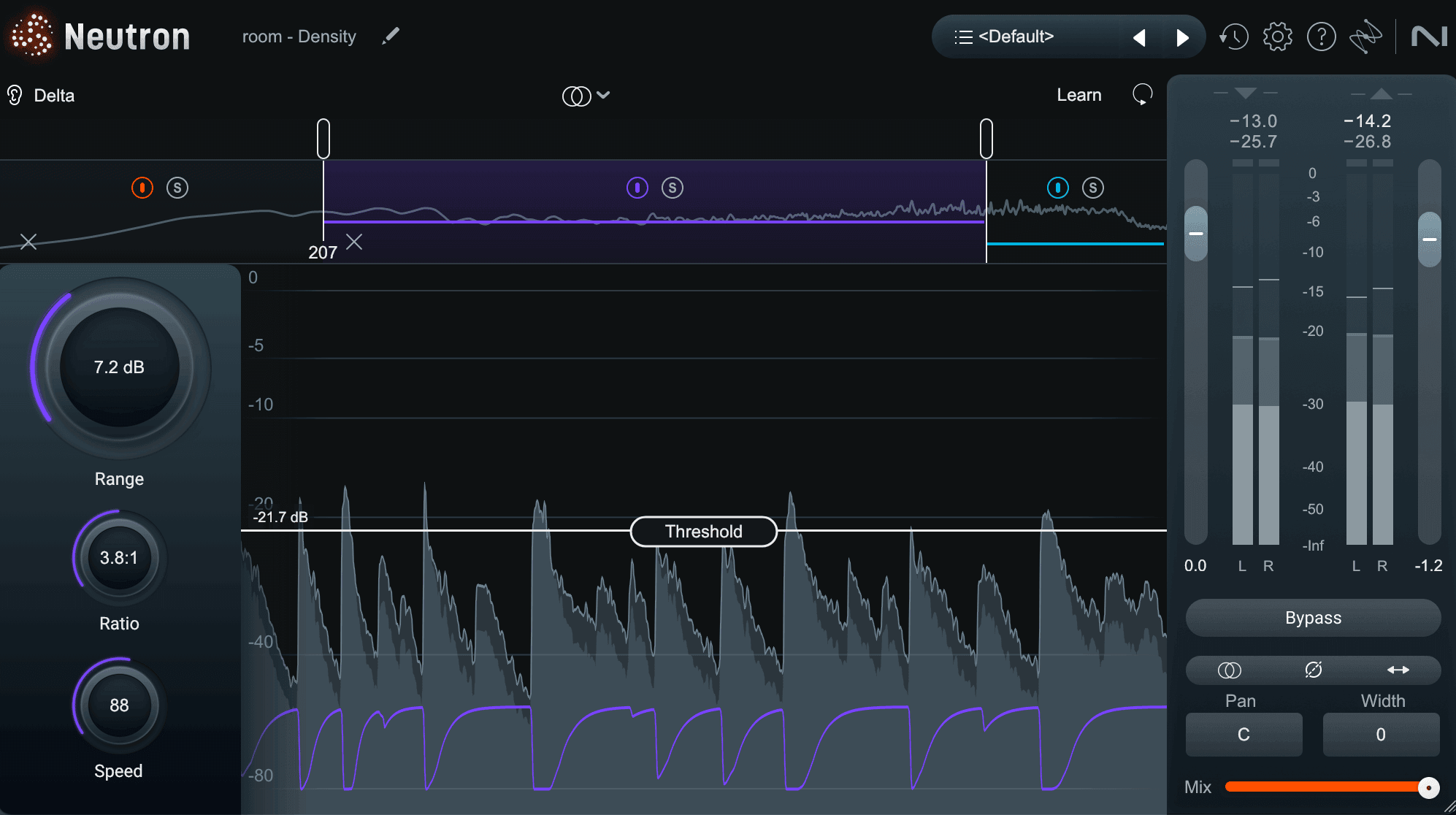Open settings with the gear icon
This screenshot has width=1456, height=815.
point(1278,37)
